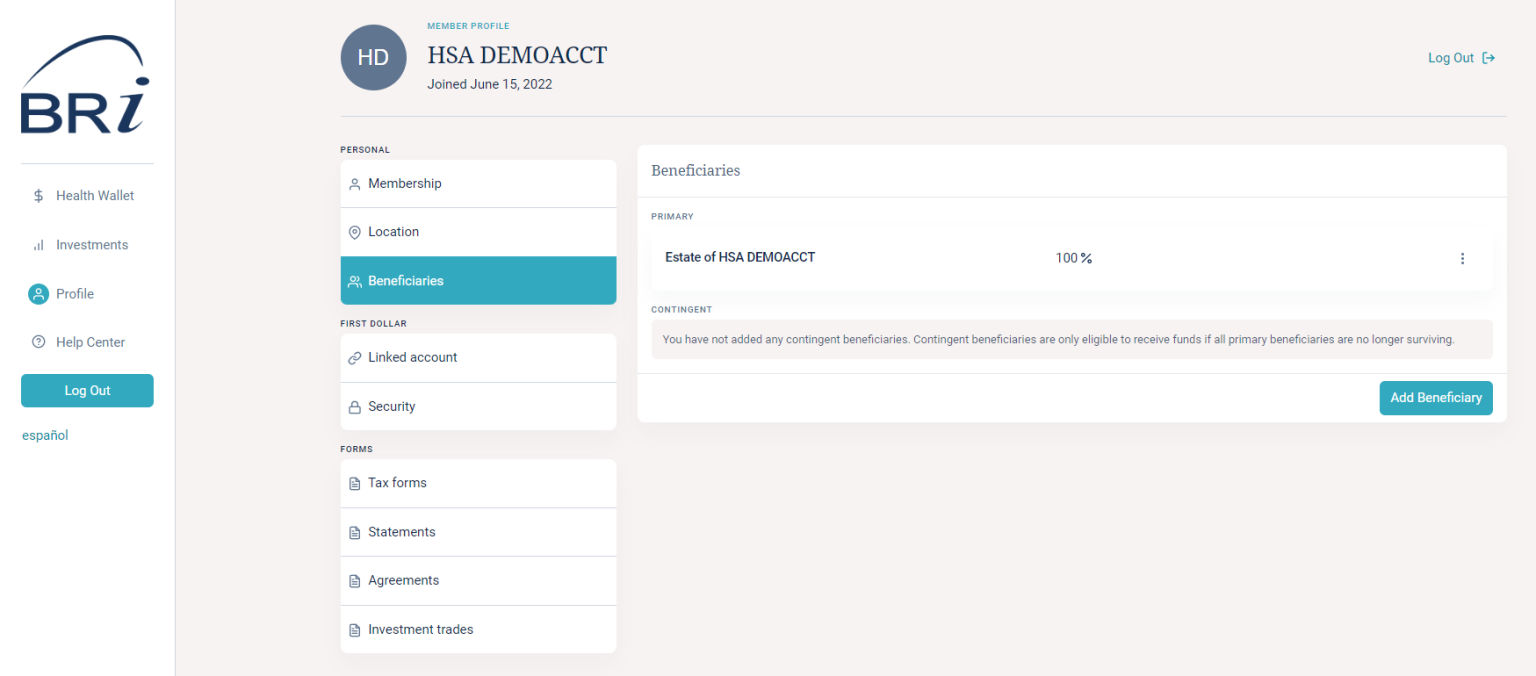Click the chain link icon for Linked account
Viewport: 1536px width, 676px height.
pyautogui.click(x=354, y=357)
